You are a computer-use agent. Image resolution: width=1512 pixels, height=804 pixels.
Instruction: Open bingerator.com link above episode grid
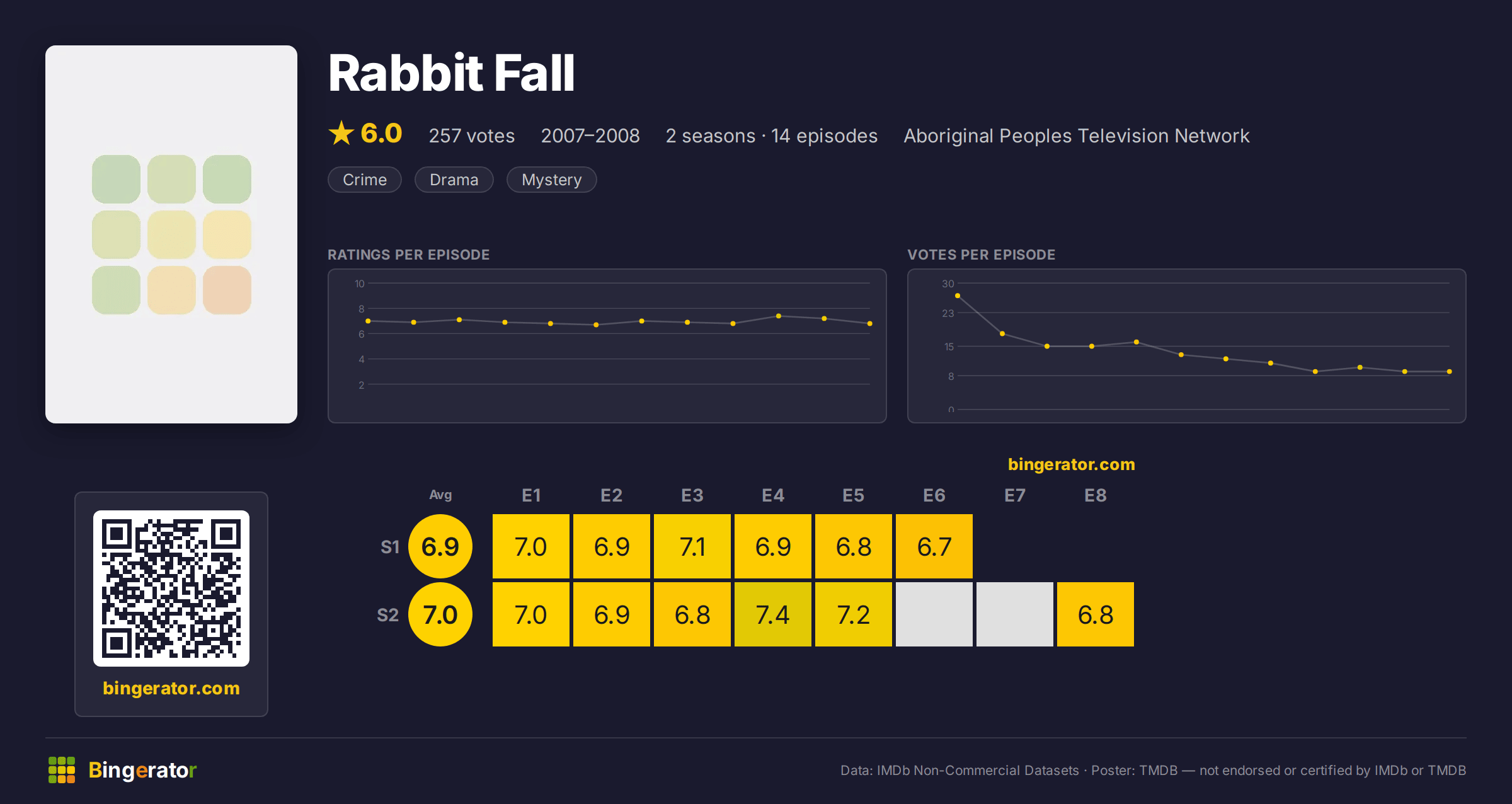pyautogui.click(x=1071, y=464)
